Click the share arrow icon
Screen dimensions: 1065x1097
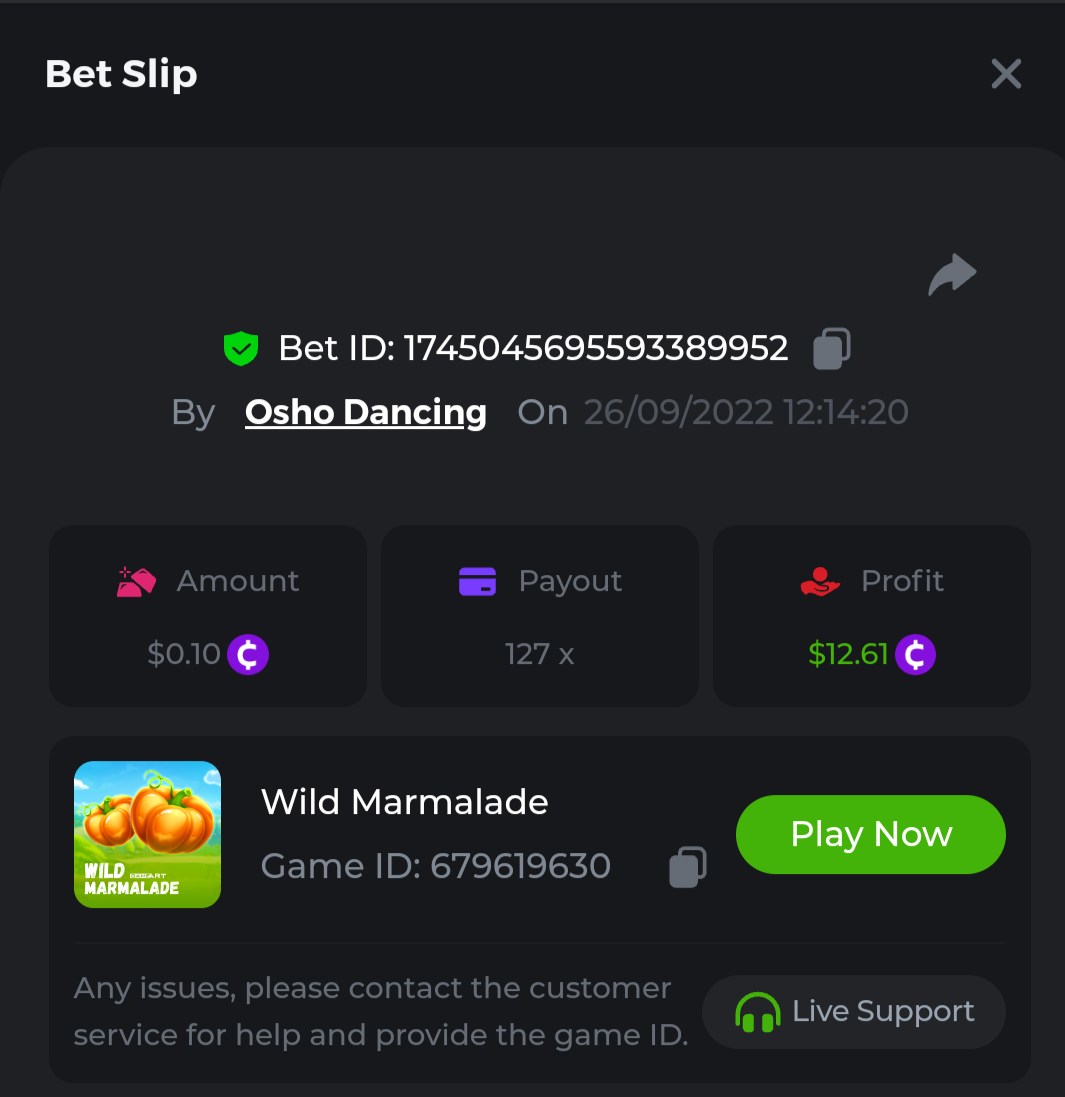coord(952,274)
